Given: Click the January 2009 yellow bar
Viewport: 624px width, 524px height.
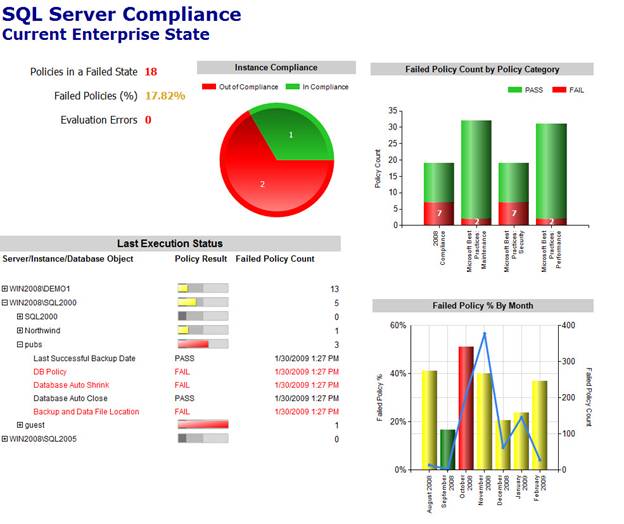Looking at the screenshot, I should coord(521,441).
